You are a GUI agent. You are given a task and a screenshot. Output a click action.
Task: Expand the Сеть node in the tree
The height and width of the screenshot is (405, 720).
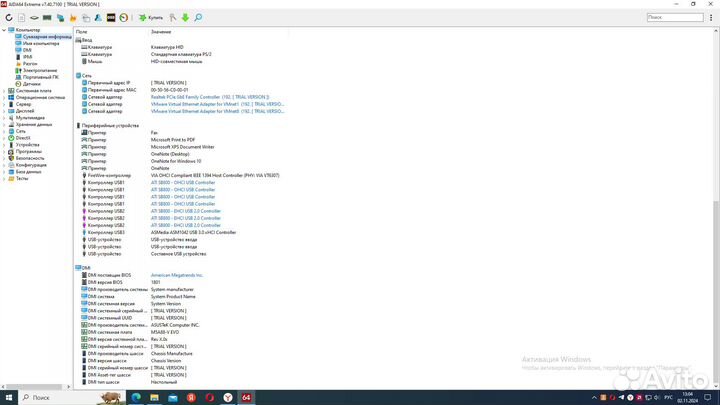tap(4, 131)
